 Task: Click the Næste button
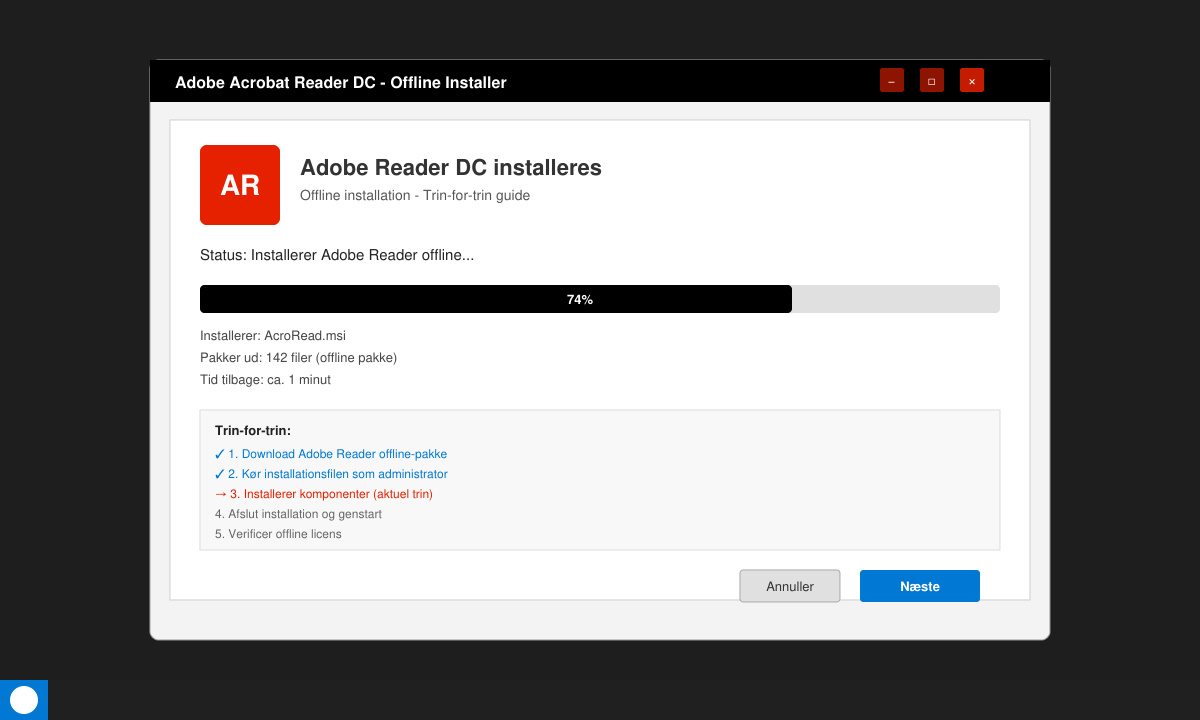pyautogui.click(x=920, y=586)
